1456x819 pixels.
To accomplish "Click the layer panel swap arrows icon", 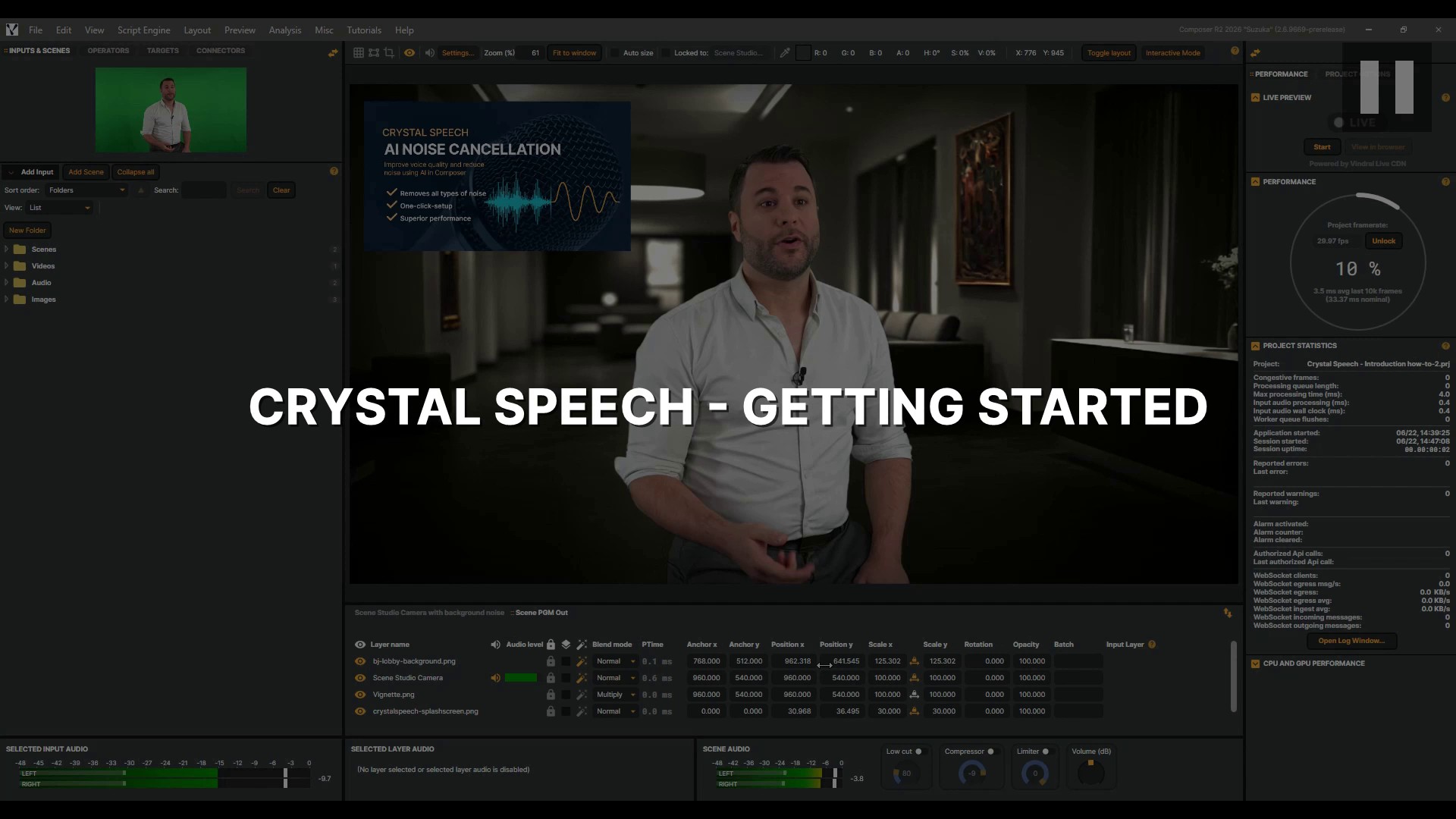I will click(1228, 613).
